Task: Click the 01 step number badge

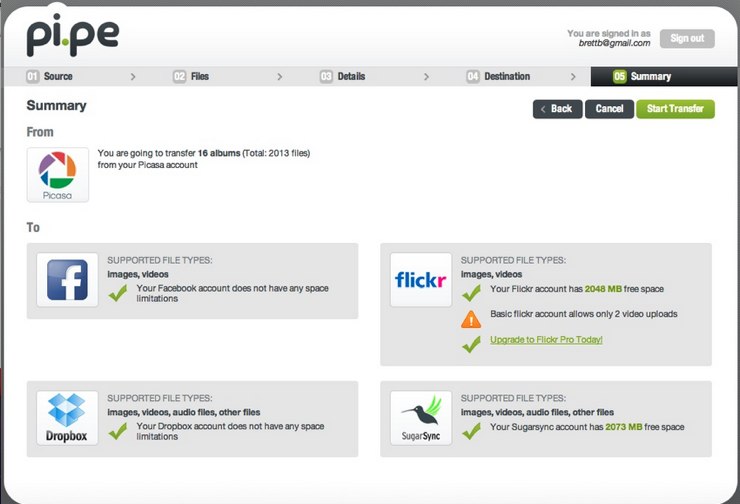Action: 33,76
